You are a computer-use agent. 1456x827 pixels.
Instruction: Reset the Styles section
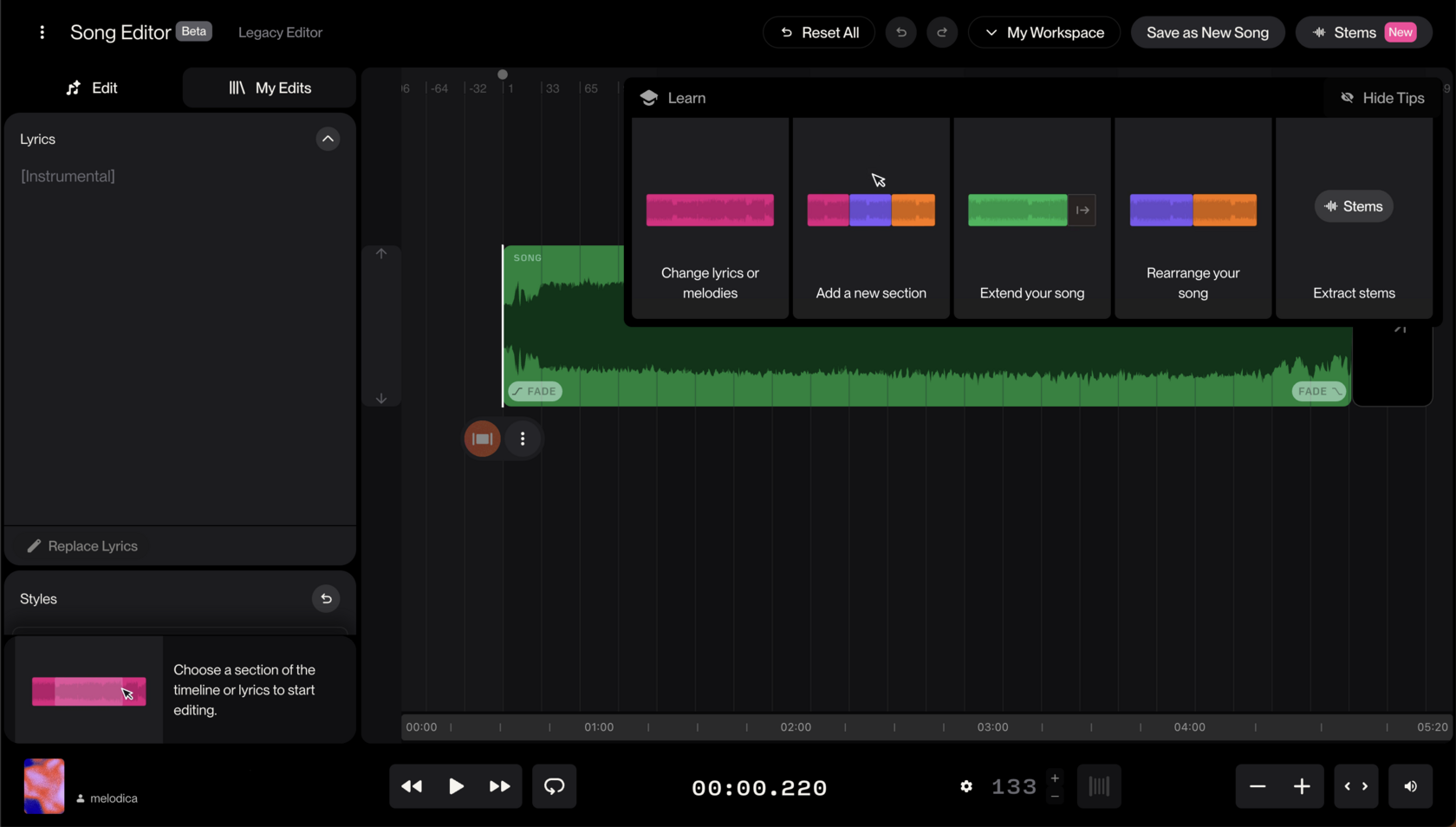326,599
